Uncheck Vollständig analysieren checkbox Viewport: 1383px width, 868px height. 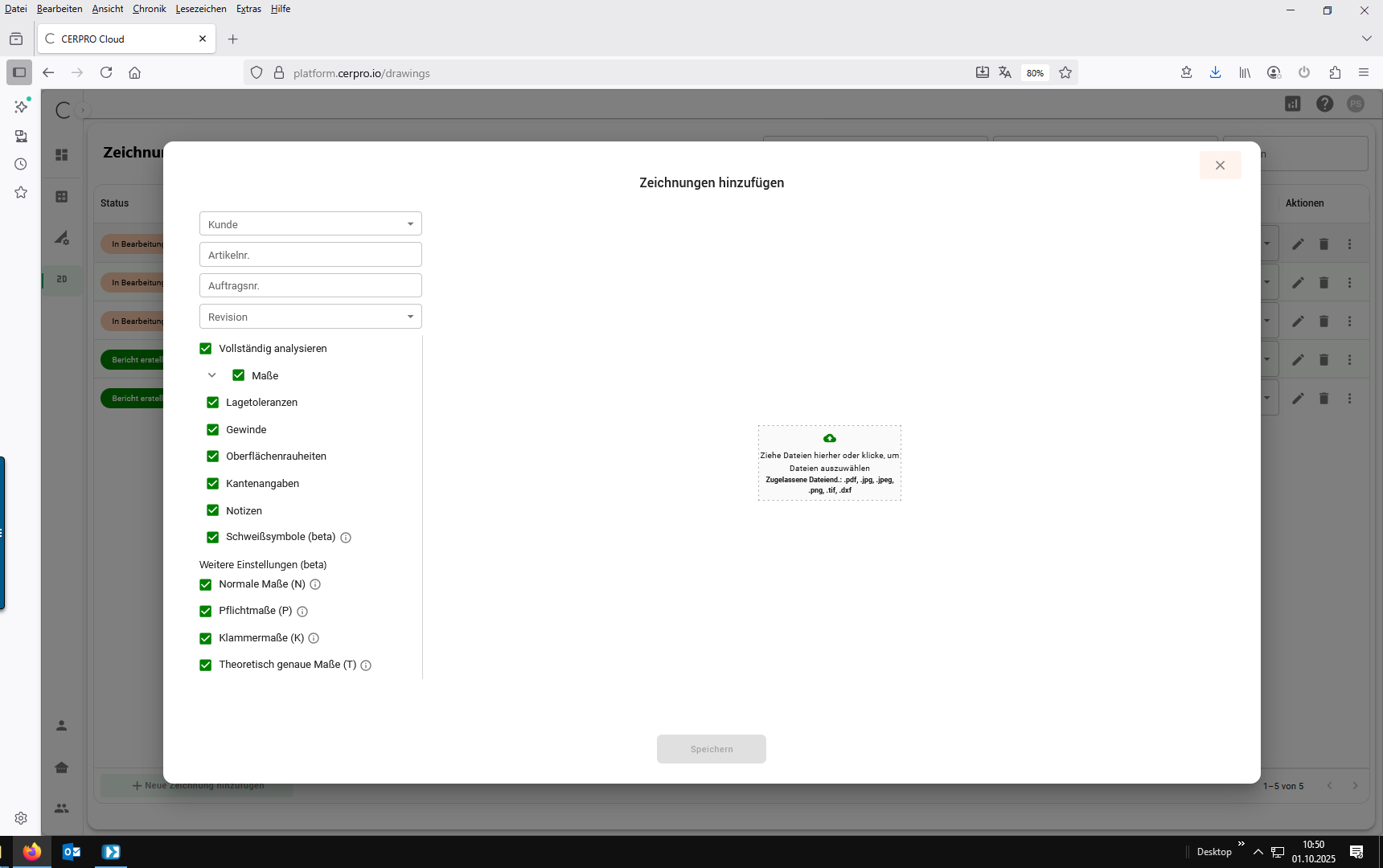click(206, 349)
